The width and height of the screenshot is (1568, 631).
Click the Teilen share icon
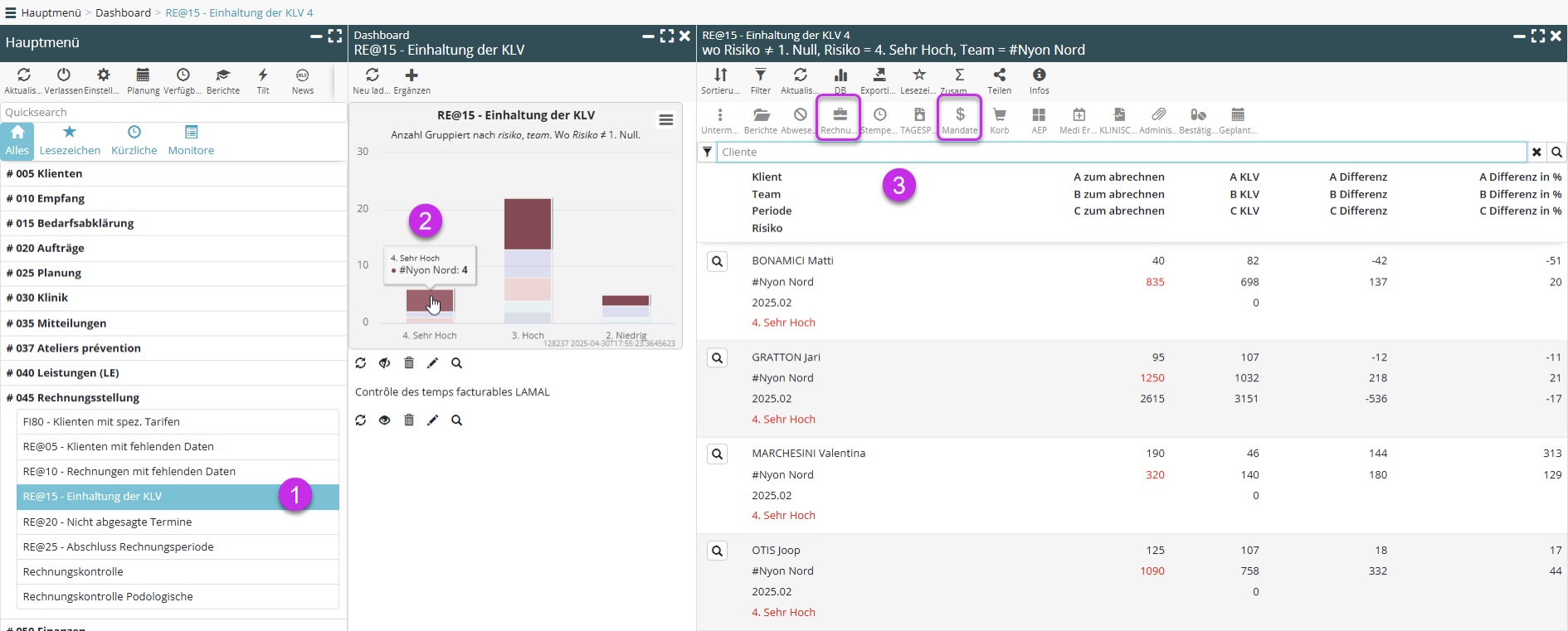[x=999, y=77]
